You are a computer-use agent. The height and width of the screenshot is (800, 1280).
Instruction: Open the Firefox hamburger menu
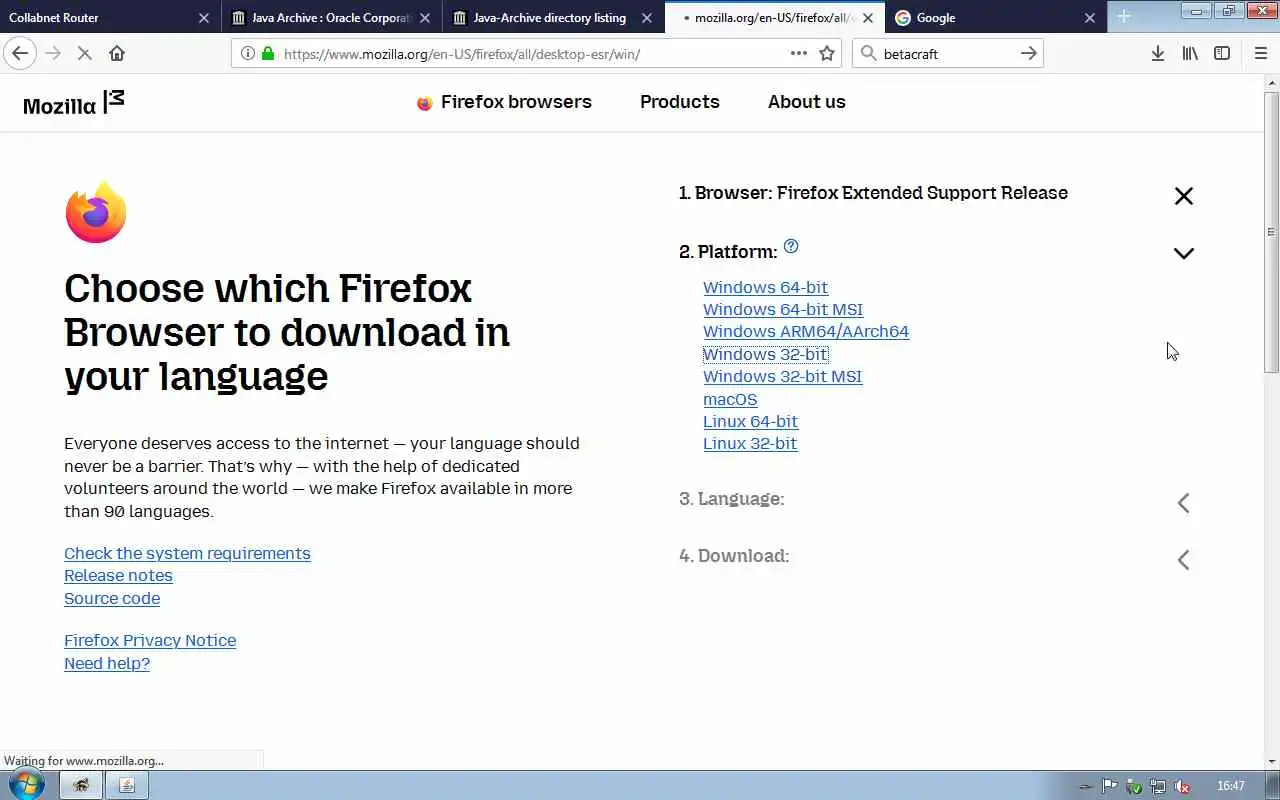1260,53
